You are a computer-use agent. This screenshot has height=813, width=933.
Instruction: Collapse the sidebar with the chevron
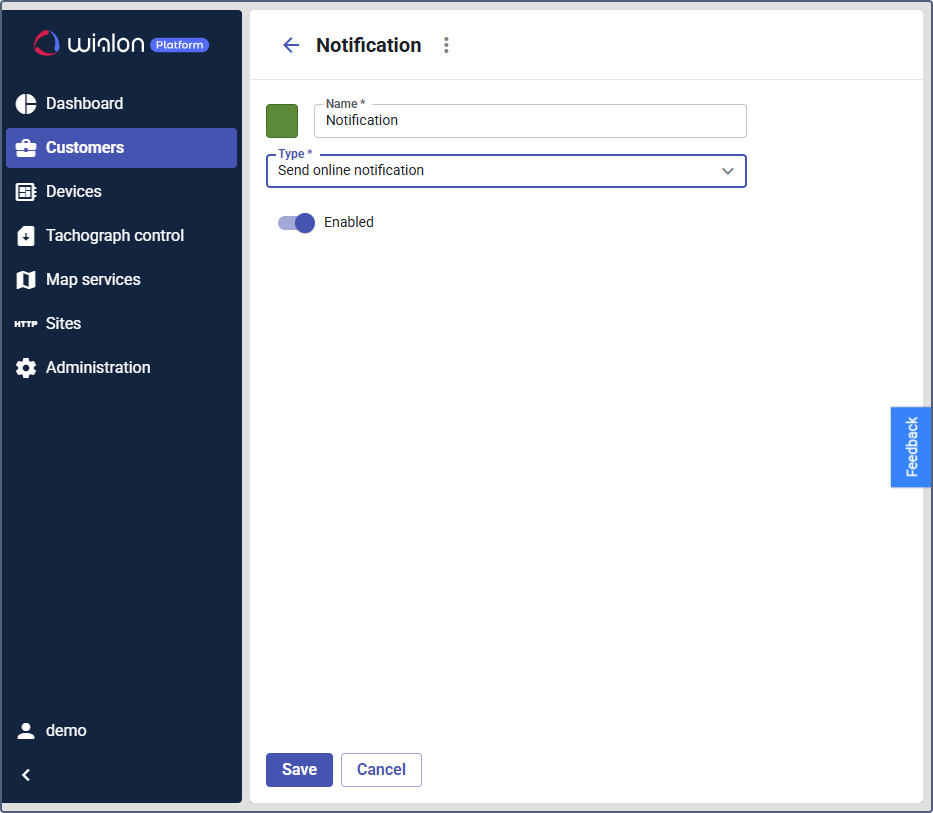click(x=26, y=775)
